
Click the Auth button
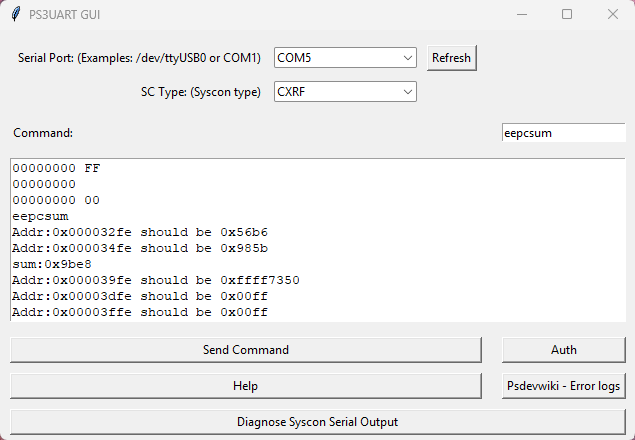pyautogui.click(x=563, y=350)
